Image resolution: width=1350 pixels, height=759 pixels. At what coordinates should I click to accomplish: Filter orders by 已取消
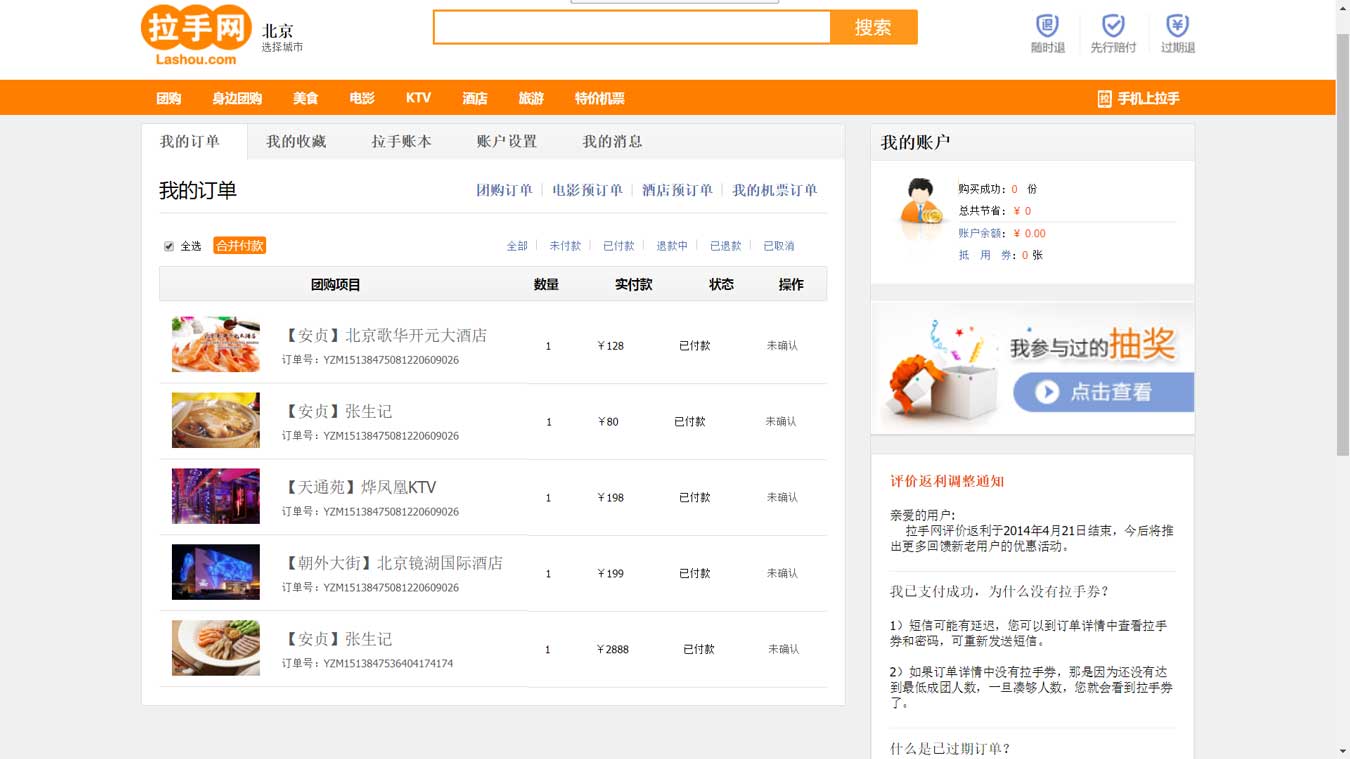pos(779,246)
